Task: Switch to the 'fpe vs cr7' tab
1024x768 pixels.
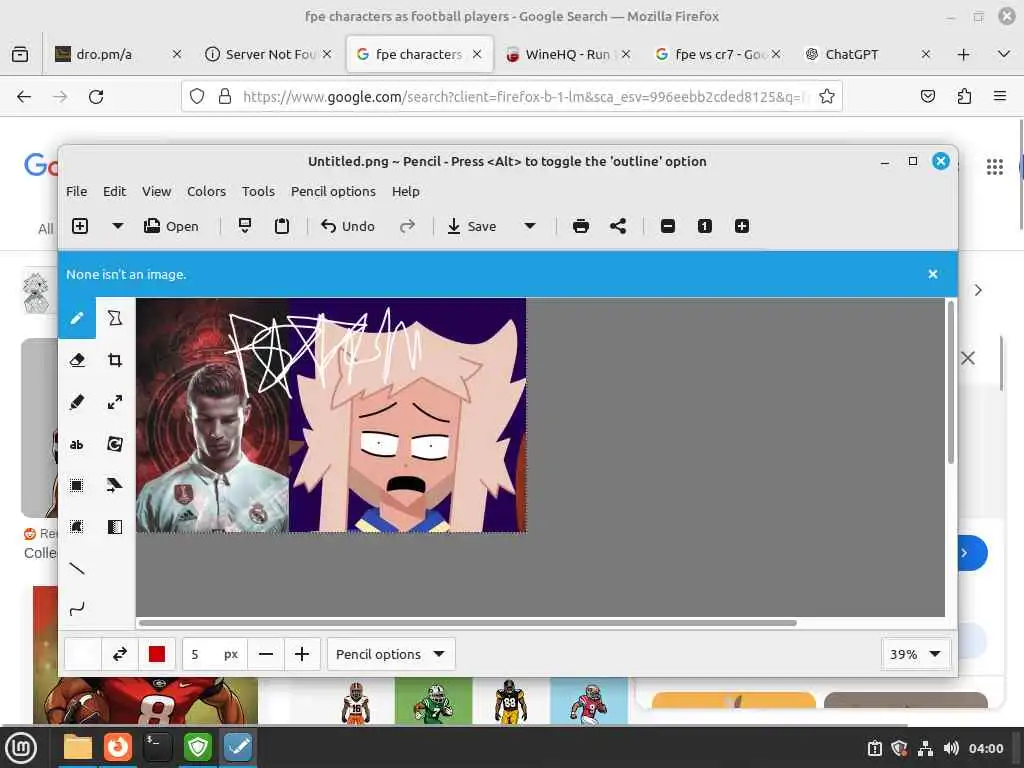Action: (x=717, y=54)
